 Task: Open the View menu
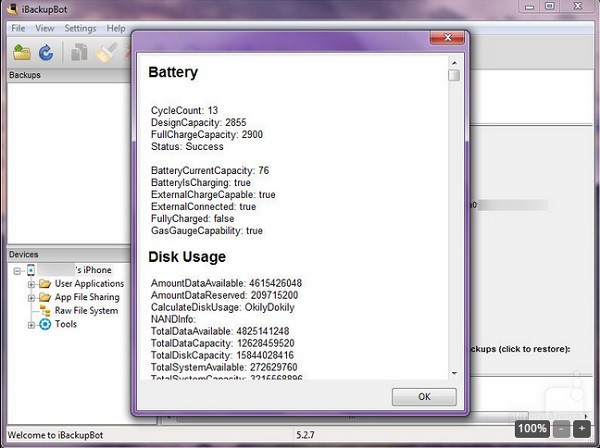click(45, 28)
